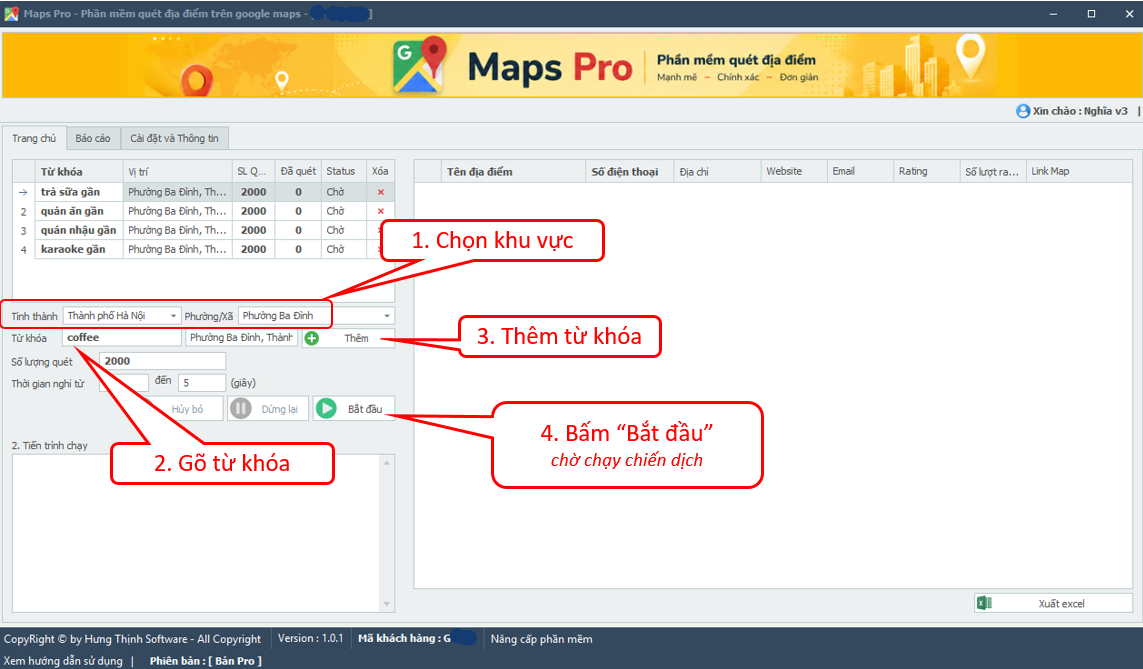Click the Số điện thoại column header
Screen dimensions: 1143x669
tap(629, 172)
